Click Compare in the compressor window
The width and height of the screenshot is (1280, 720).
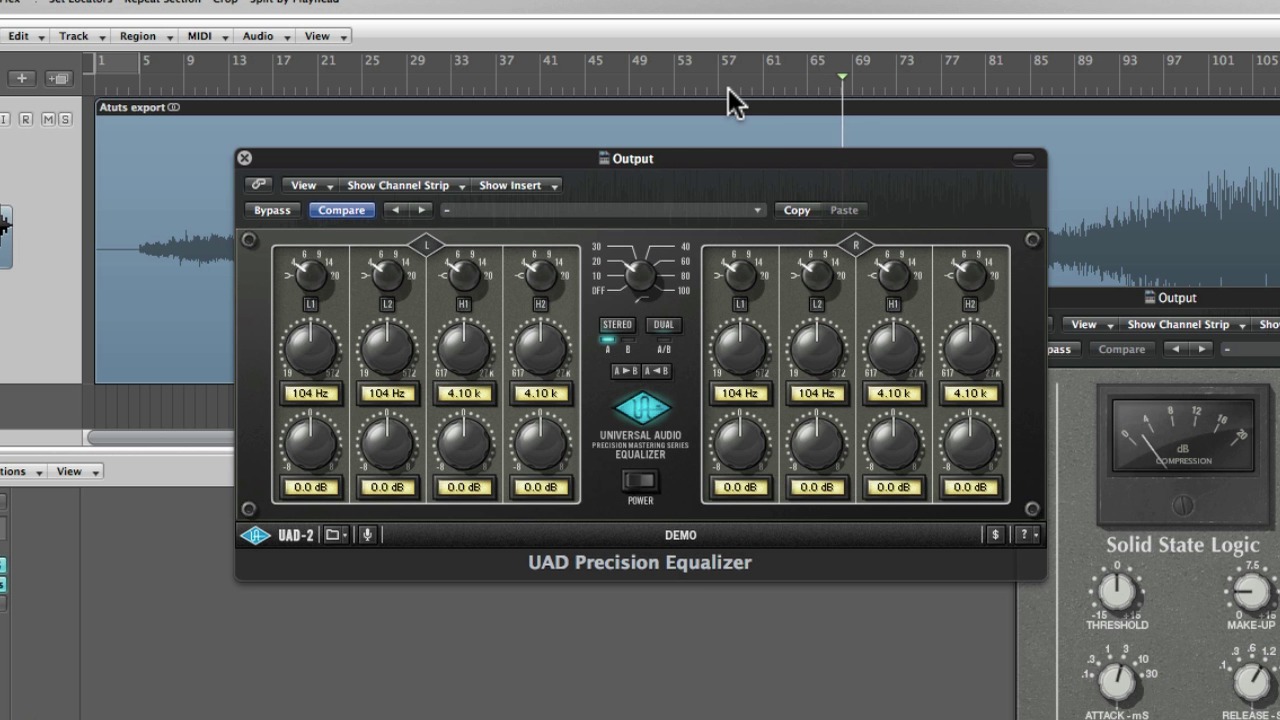[1122, 349]
